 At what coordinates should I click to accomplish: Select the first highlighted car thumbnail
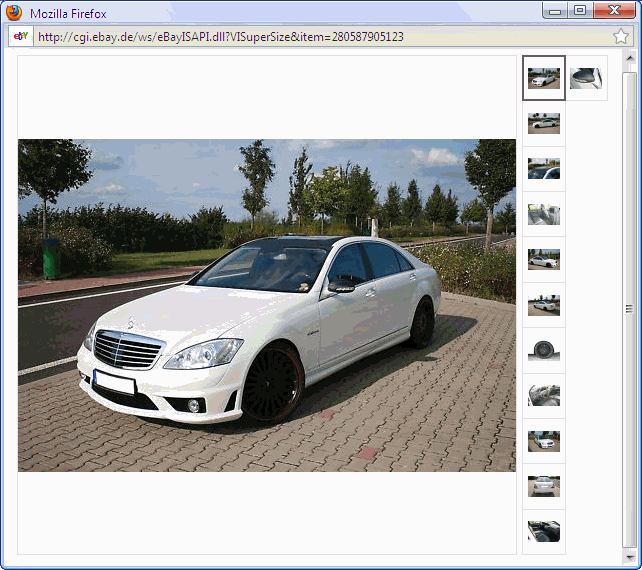(544, 78)
